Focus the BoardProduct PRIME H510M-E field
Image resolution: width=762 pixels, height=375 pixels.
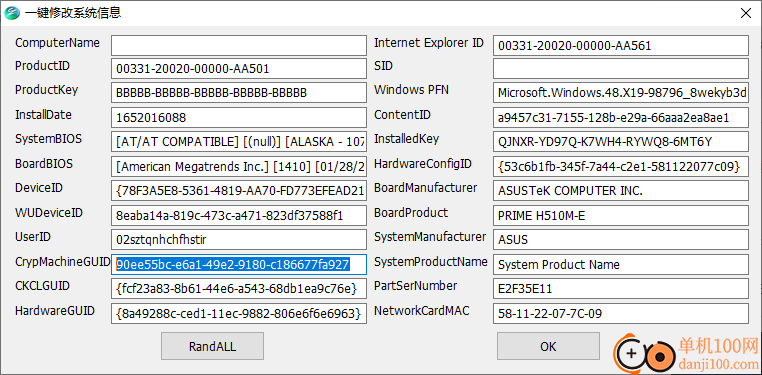coord(621,215)
